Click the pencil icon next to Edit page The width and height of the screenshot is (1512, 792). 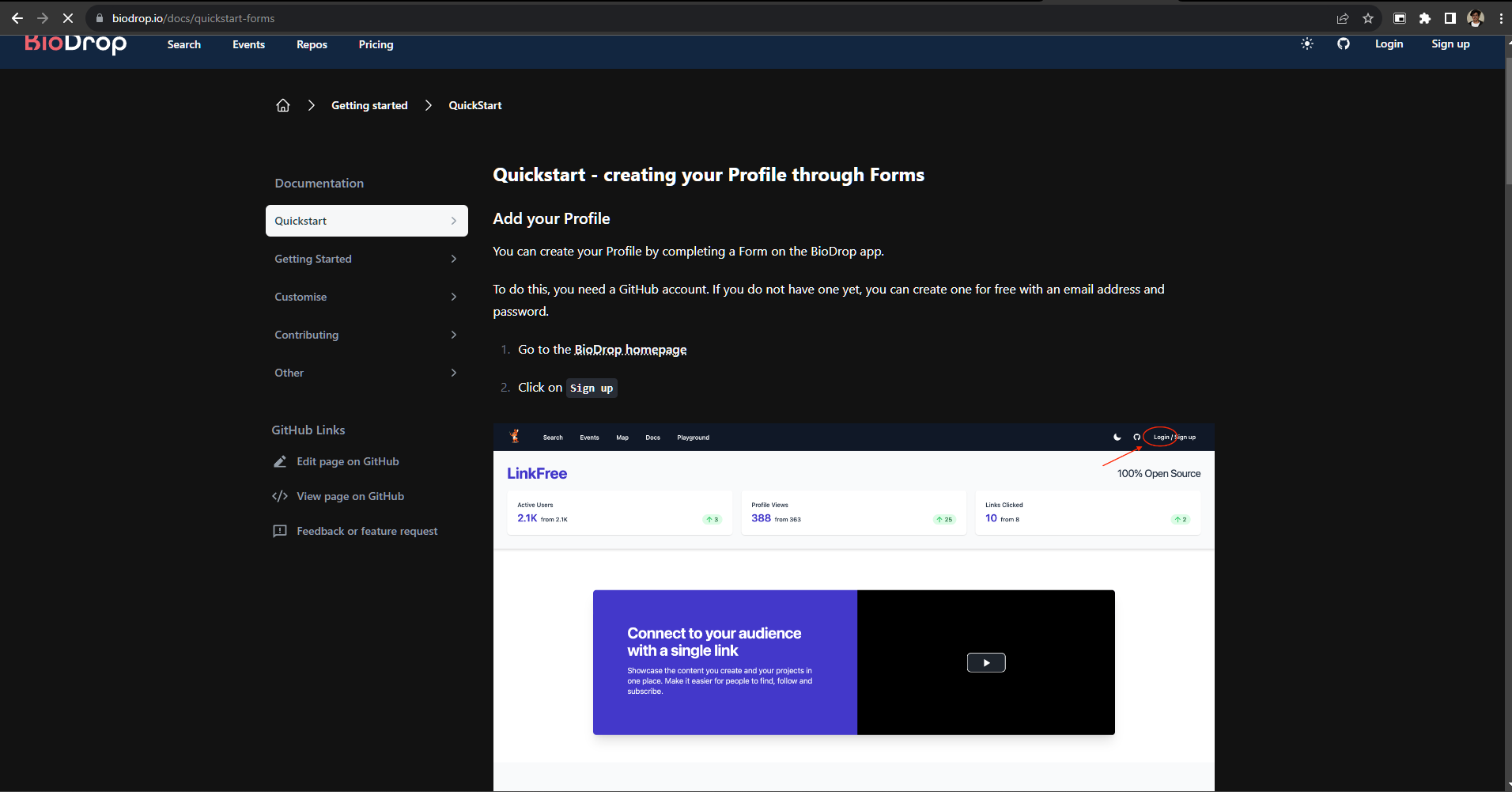pos(282,461)
